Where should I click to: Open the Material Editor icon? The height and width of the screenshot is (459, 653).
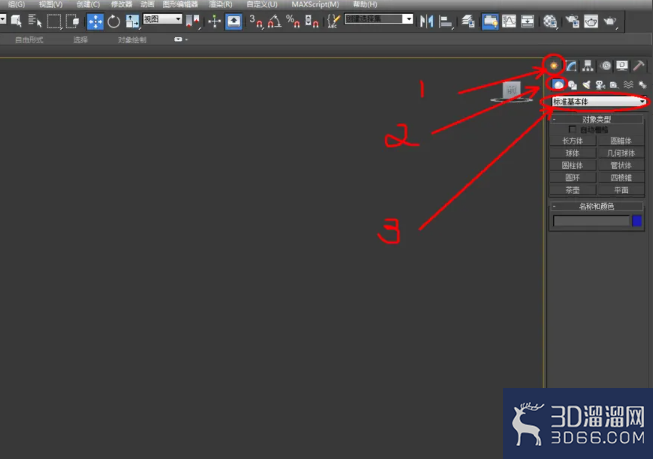(x=550, y=21)
